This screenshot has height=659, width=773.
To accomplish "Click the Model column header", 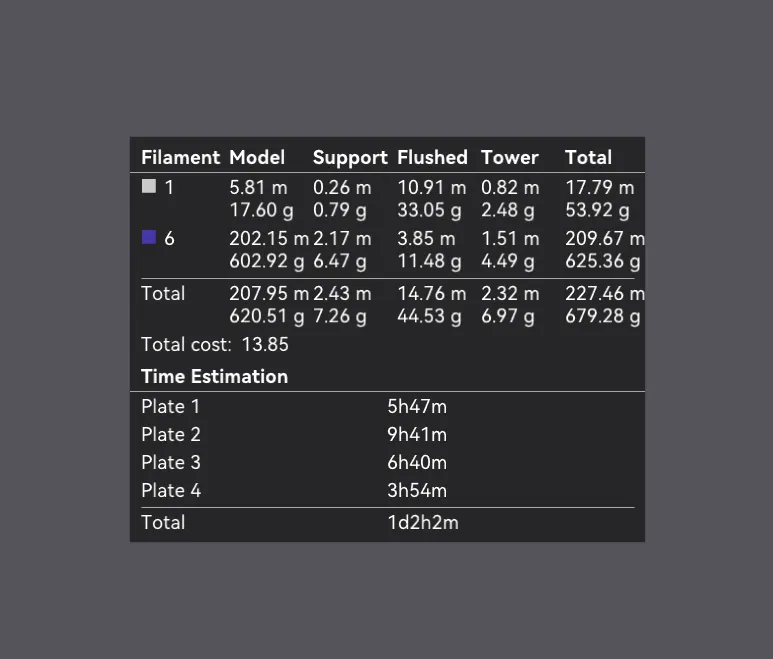I will tap(257, 157).
